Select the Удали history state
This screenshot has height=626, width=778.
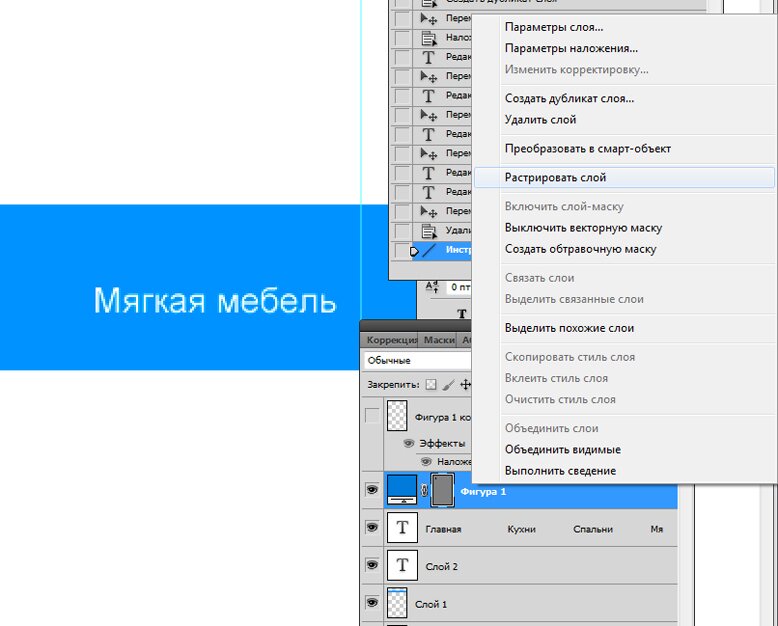442,231
